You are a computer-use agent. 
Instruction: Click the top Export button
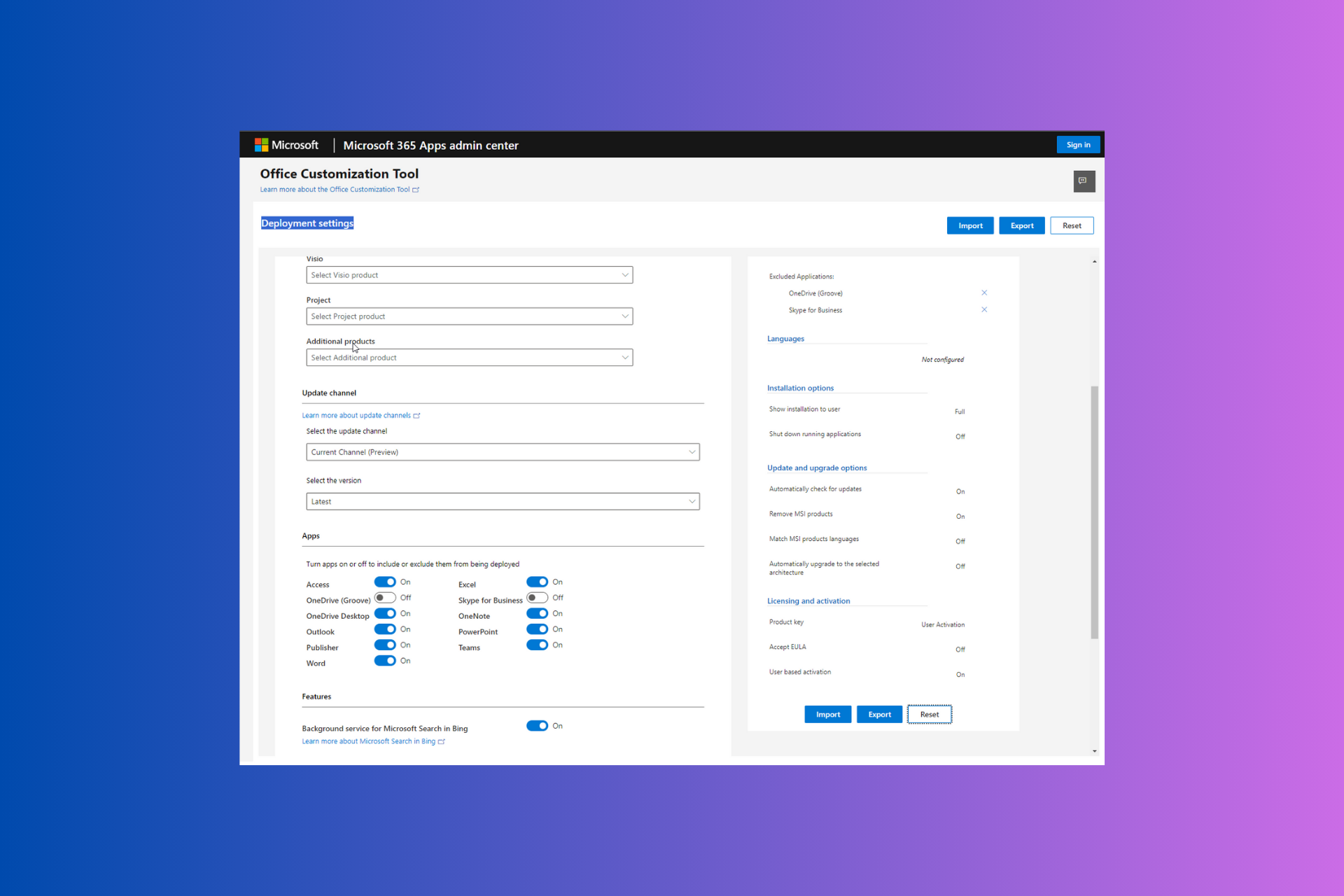point(1021,225)
